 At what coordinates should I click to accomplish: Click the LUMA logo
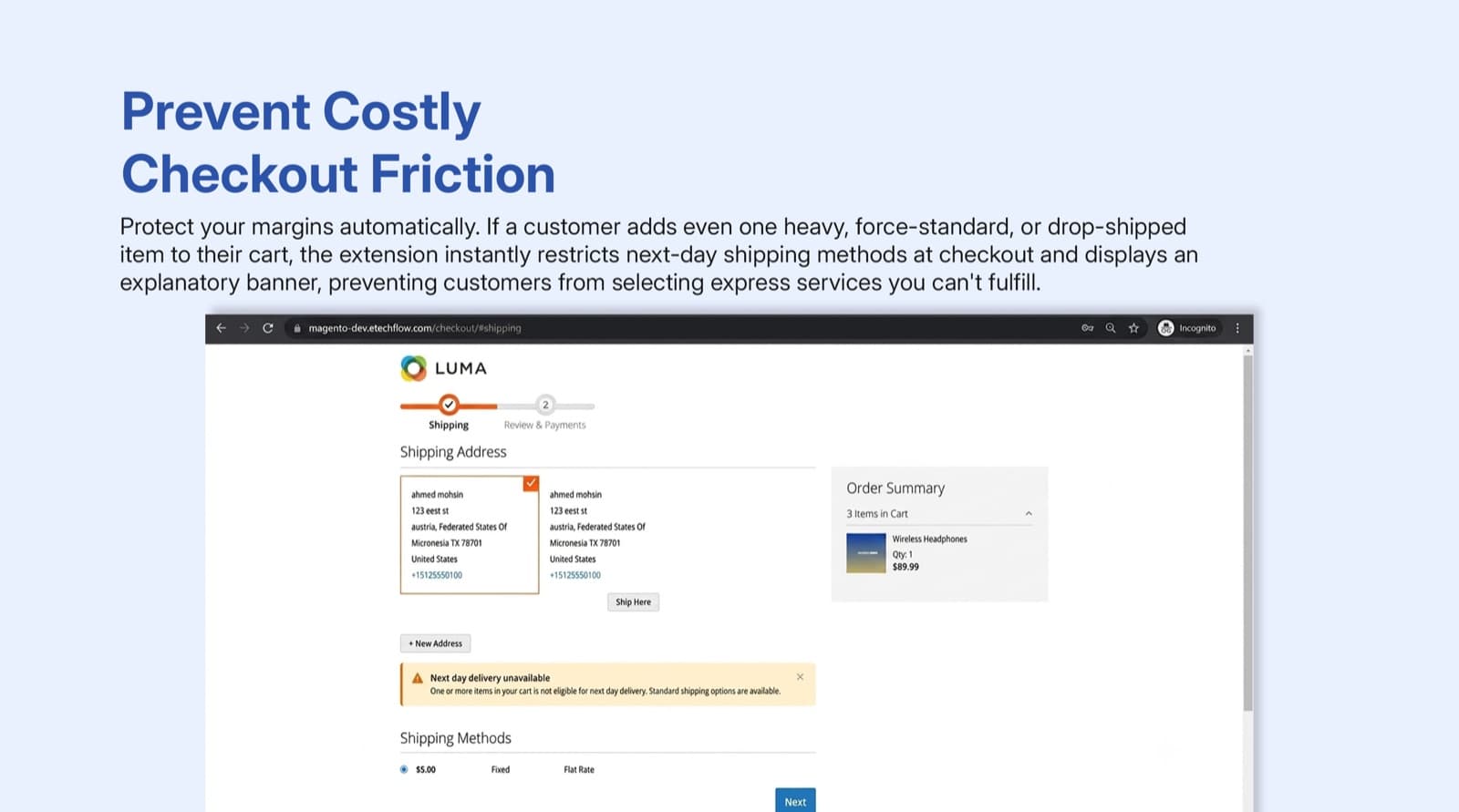tap(444, 368)
